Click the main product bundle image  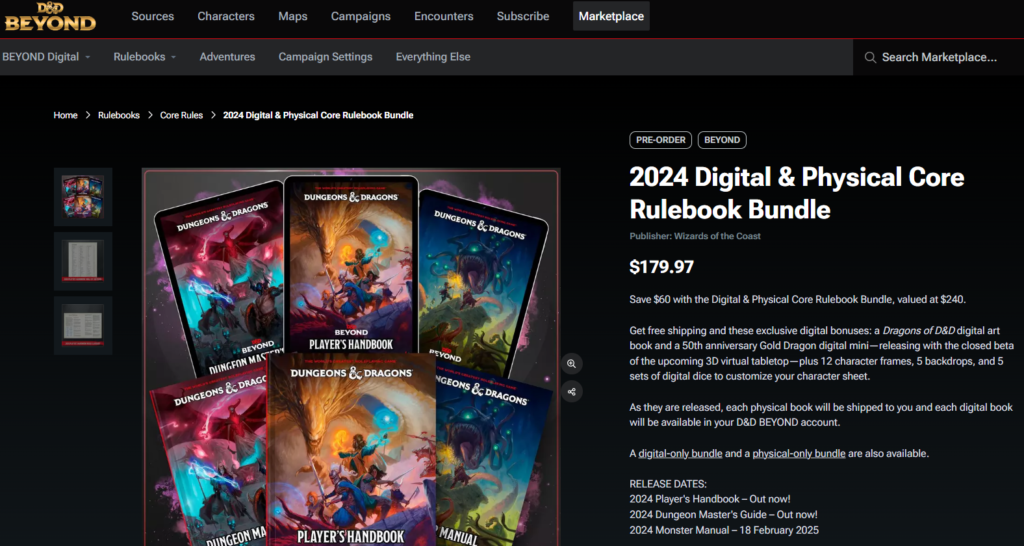point(351,357)
